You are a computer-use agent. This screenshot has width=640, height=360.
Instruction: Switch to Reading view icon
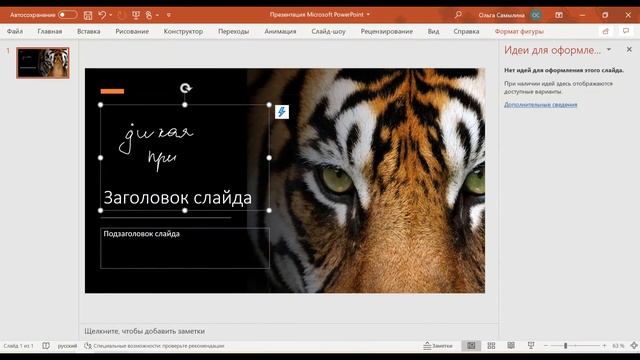pyautogui.click(x=511, y=346)
